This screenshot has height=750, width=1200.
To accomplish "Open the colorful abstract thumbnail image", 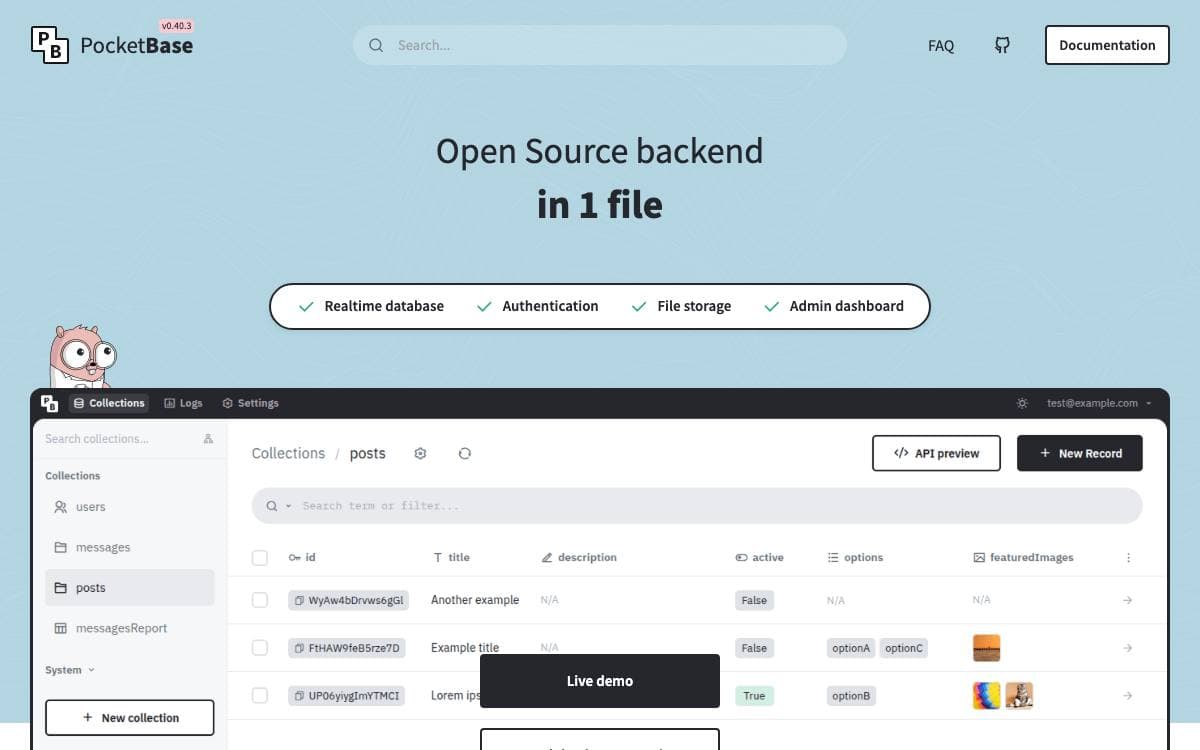I will click(987, 696).
